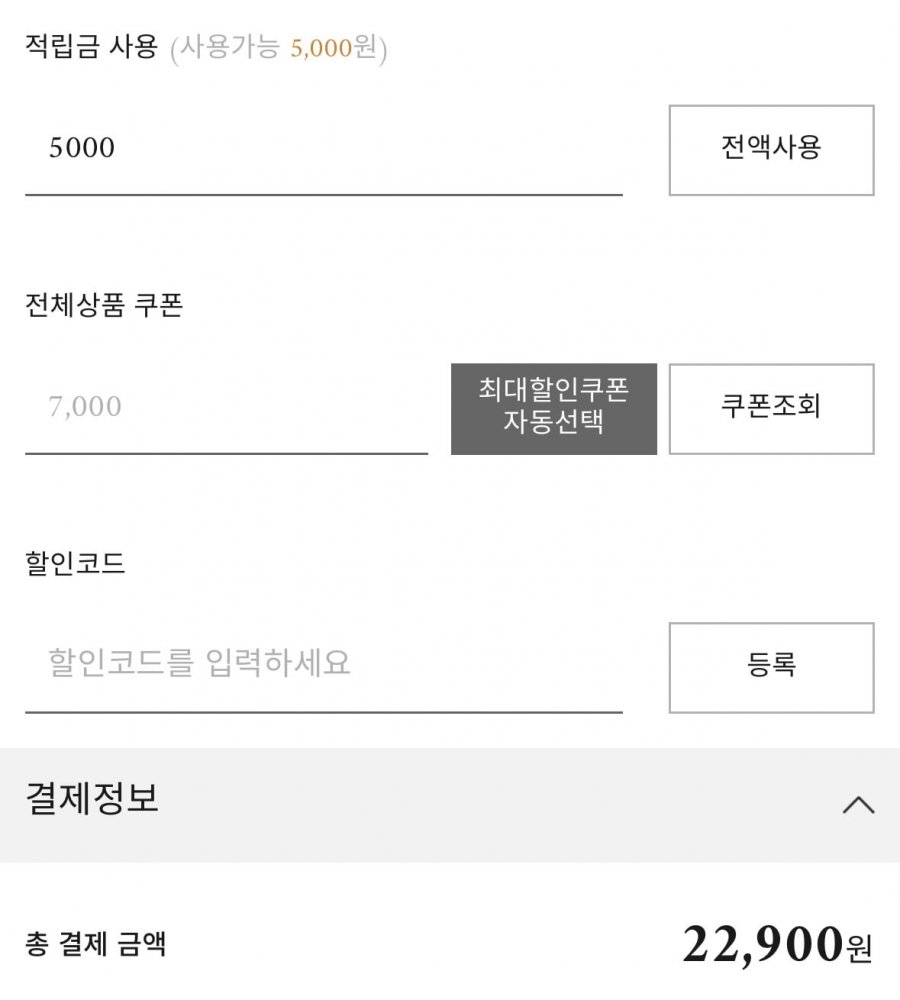Register discount code with 등록 button
Screen dimensions: 900x1000
(771, 667)
